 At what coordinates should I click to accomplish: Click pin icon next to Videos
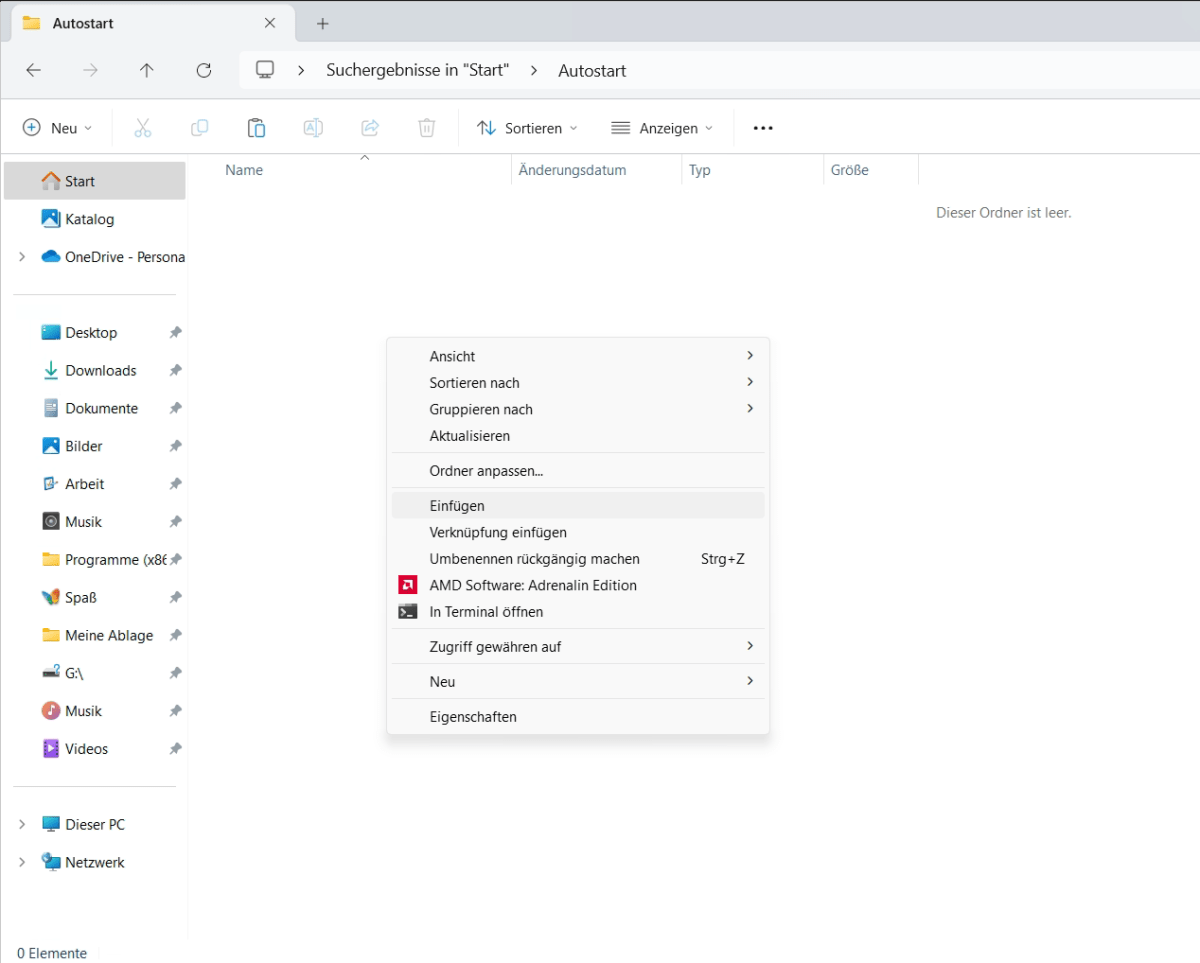pyautogui.click(x=175, y=749)
